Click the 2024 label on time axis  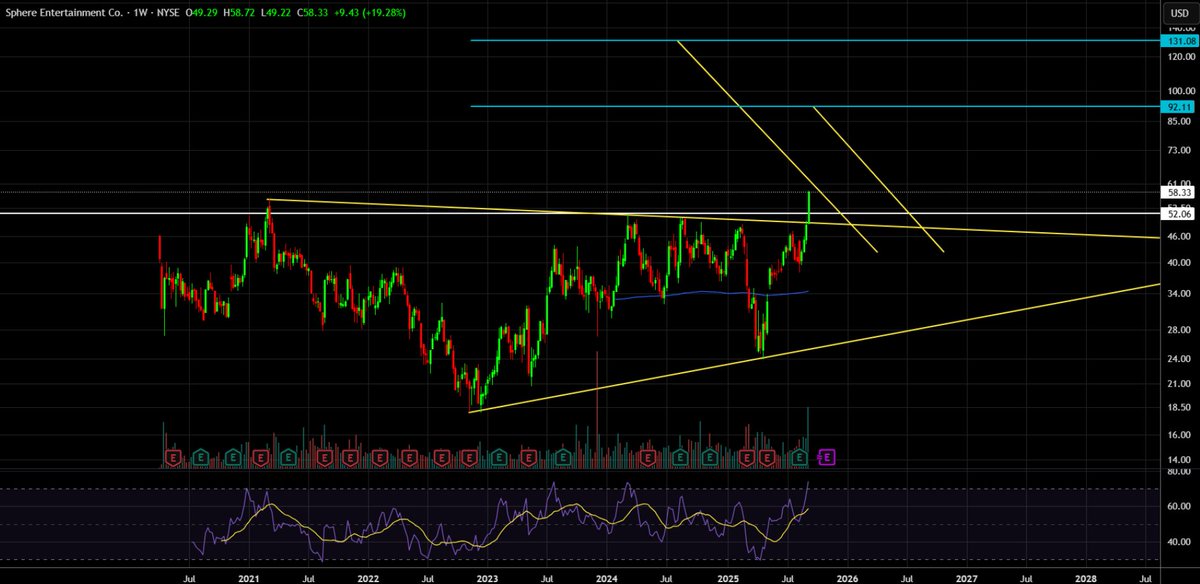click(606, 577)
